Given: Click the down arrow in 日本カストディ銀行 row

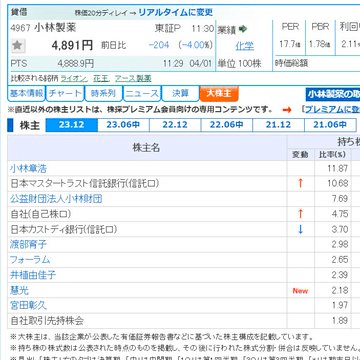Looking at the screenshot, I should pos(300,229).
